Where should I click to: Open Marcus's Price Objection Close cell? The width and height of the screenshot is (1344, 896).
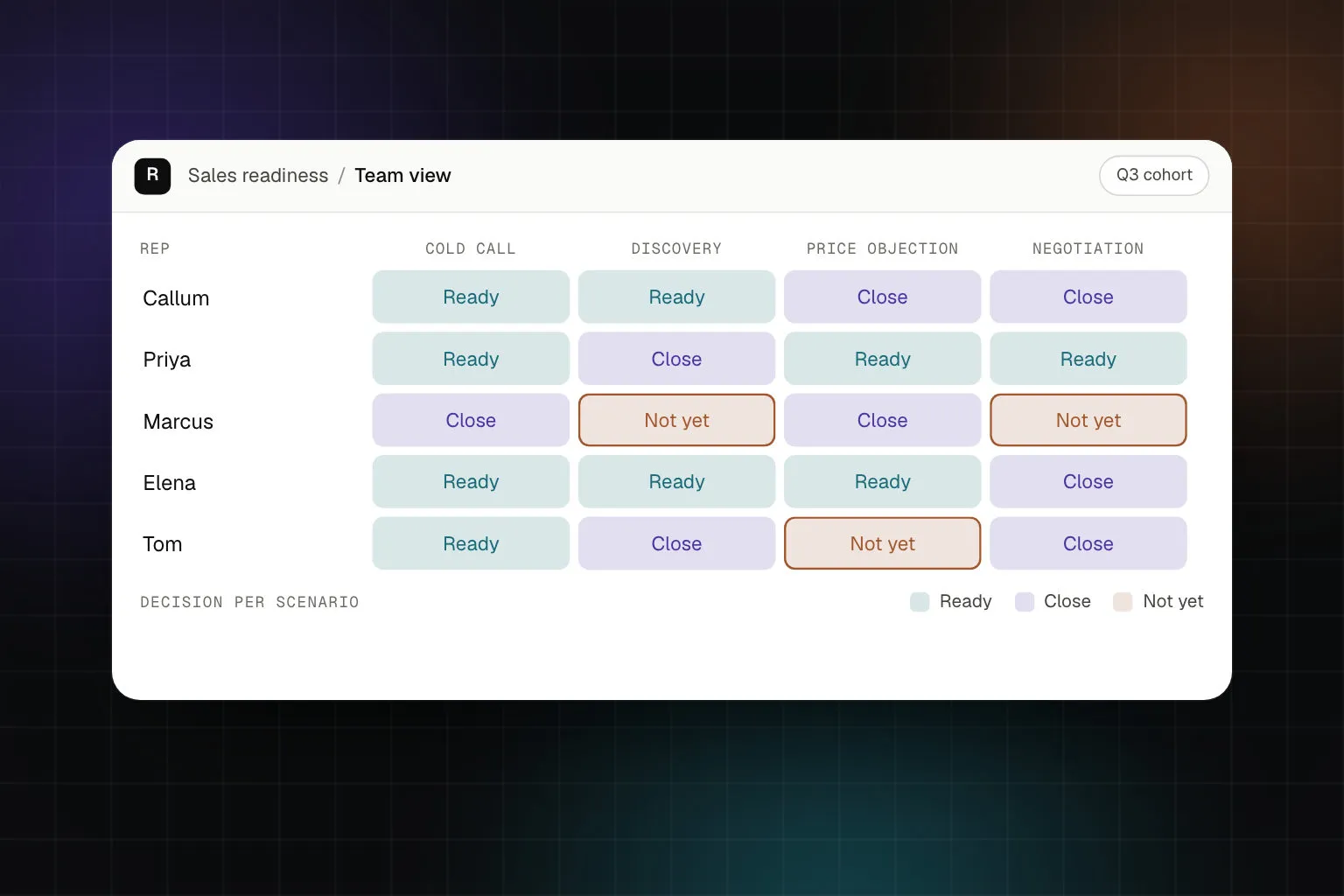click(x=882, y=420)
